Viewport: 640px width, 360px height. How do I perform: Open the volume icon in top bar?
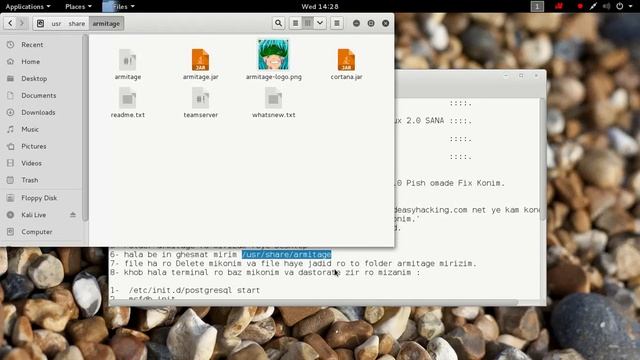pos(607,7)
